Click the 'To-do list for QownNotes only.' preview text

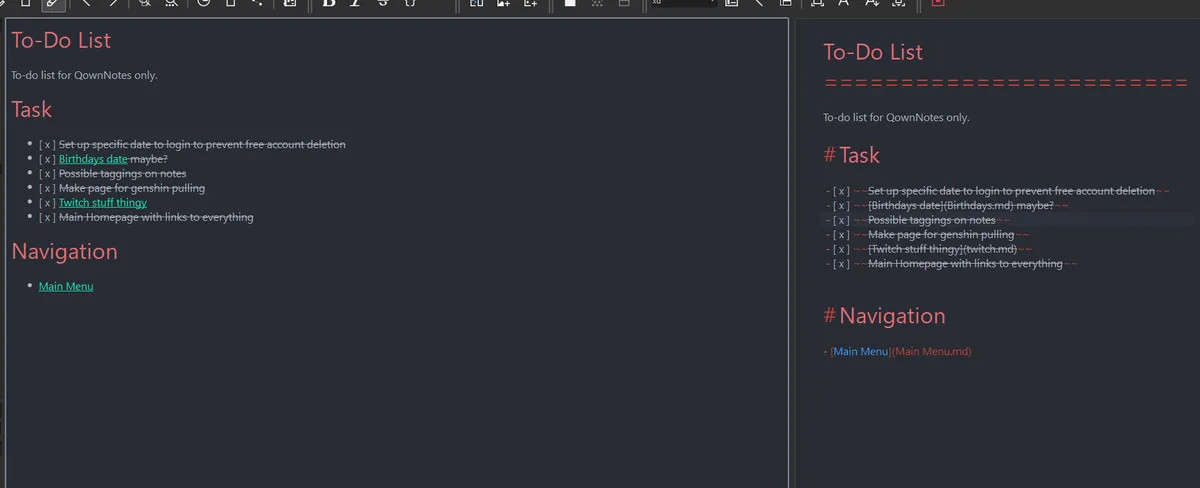click(x=84, y=75)
